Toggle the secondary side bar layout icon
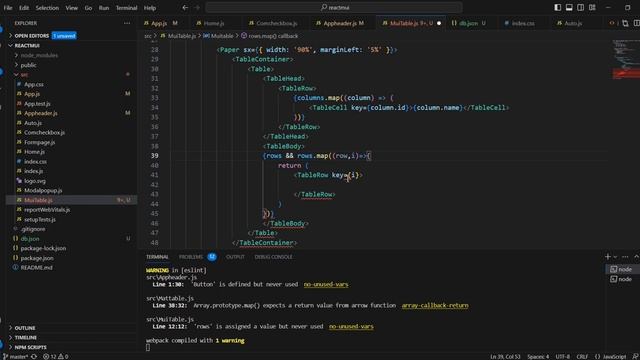The image size is (640, 360). [580, 7]
